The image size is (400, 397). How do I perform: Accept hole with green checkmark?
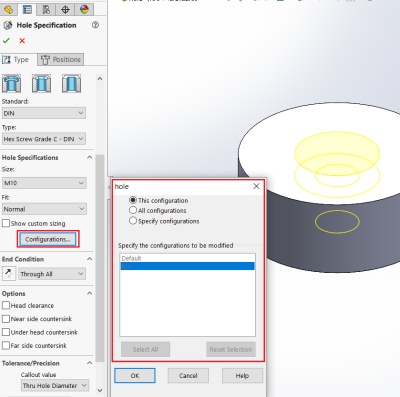coord(6,41)
